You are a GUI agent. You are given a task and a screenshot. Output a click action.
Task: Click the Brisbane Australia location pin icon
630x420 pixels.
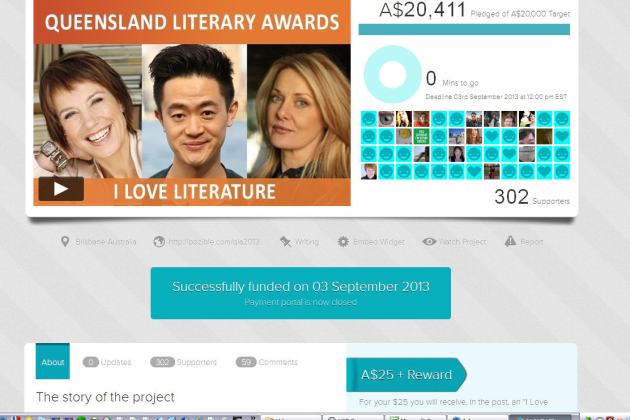(65, 242)
